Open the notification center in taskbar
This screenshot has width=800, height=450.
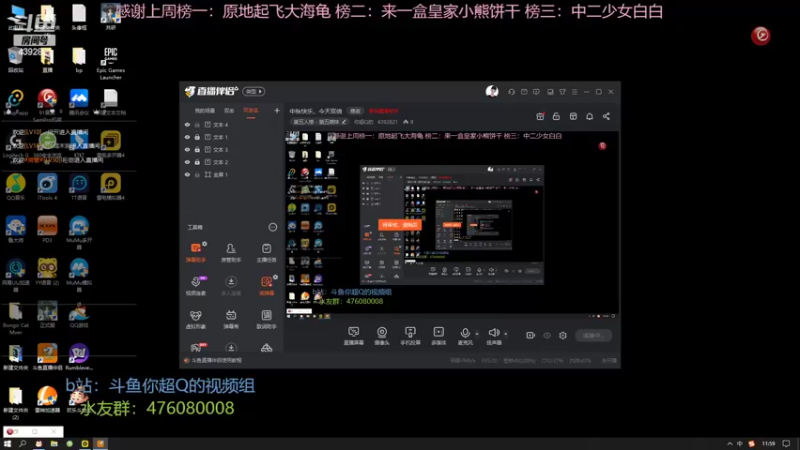pyautogui.click(x=787, y=443)
